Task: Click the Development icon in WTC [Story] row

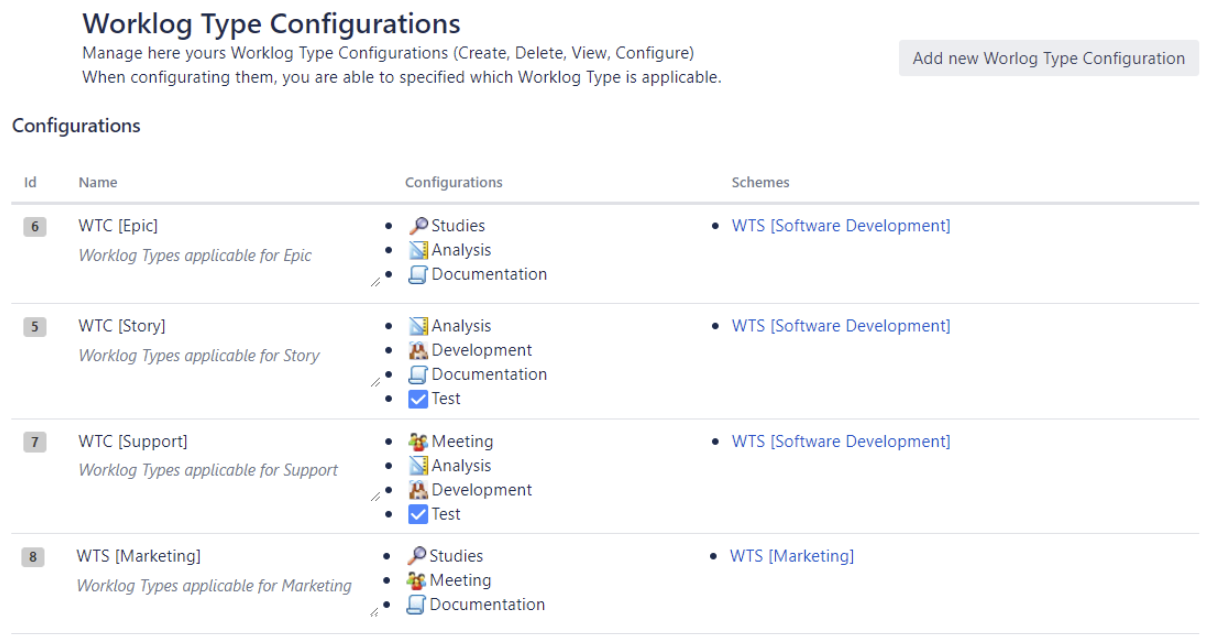Action: click(420, 350)
